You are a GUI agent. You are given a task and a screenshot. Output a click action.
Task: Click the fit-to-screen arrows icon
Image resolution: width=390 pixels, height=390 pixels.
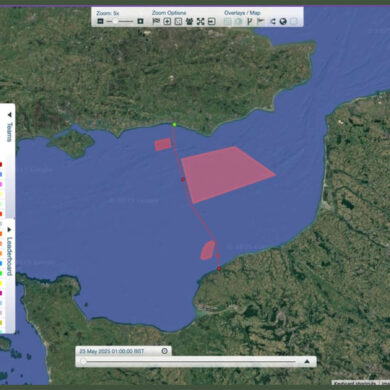pos(200,21)
